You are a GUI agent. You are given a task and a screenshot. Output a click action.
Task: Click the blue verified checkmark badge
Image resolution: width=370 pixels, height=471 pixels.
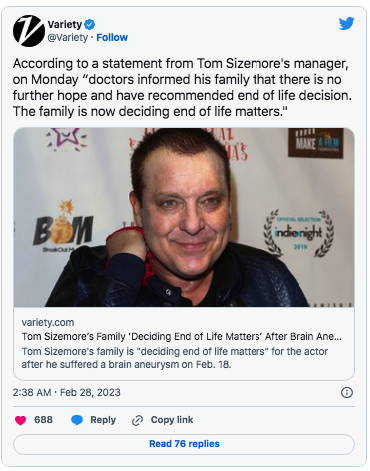coord(89,24)
